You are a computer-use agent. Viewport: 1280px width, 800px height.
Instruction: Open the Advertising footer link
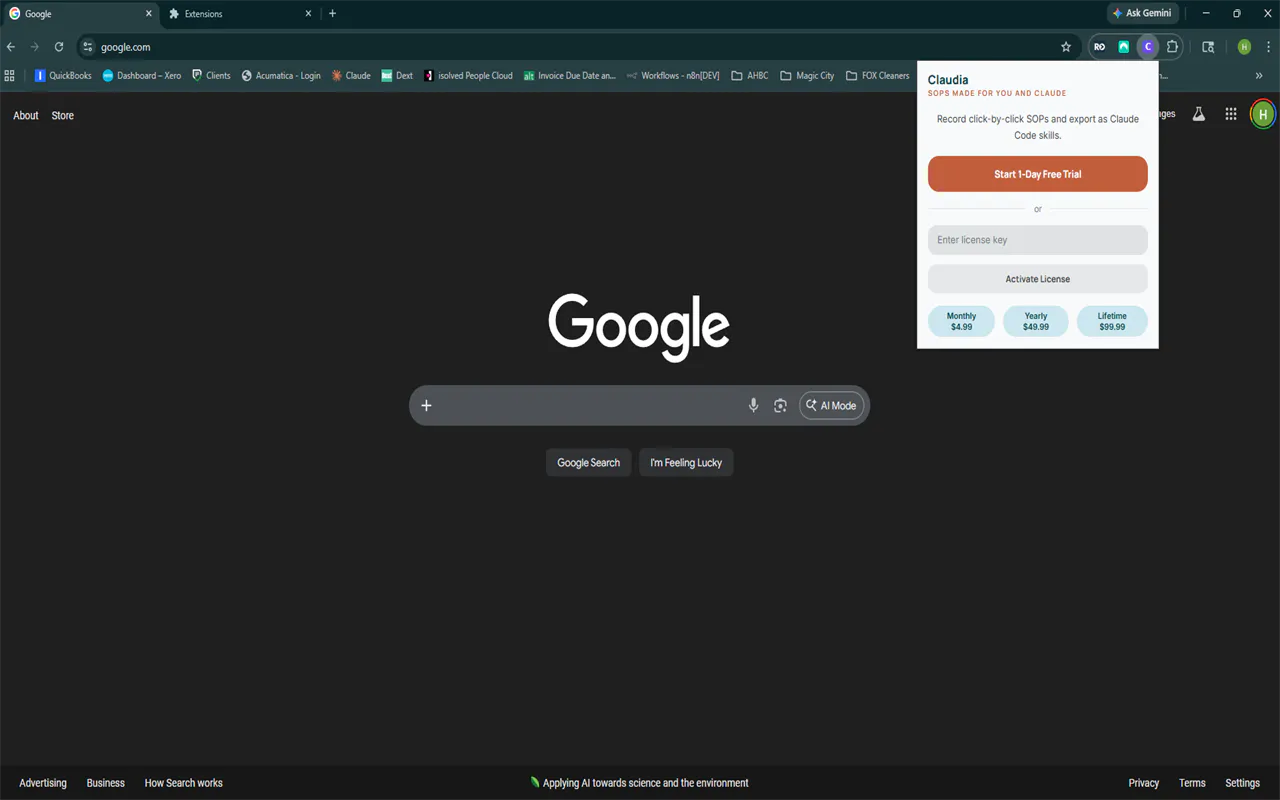point(43,783)
